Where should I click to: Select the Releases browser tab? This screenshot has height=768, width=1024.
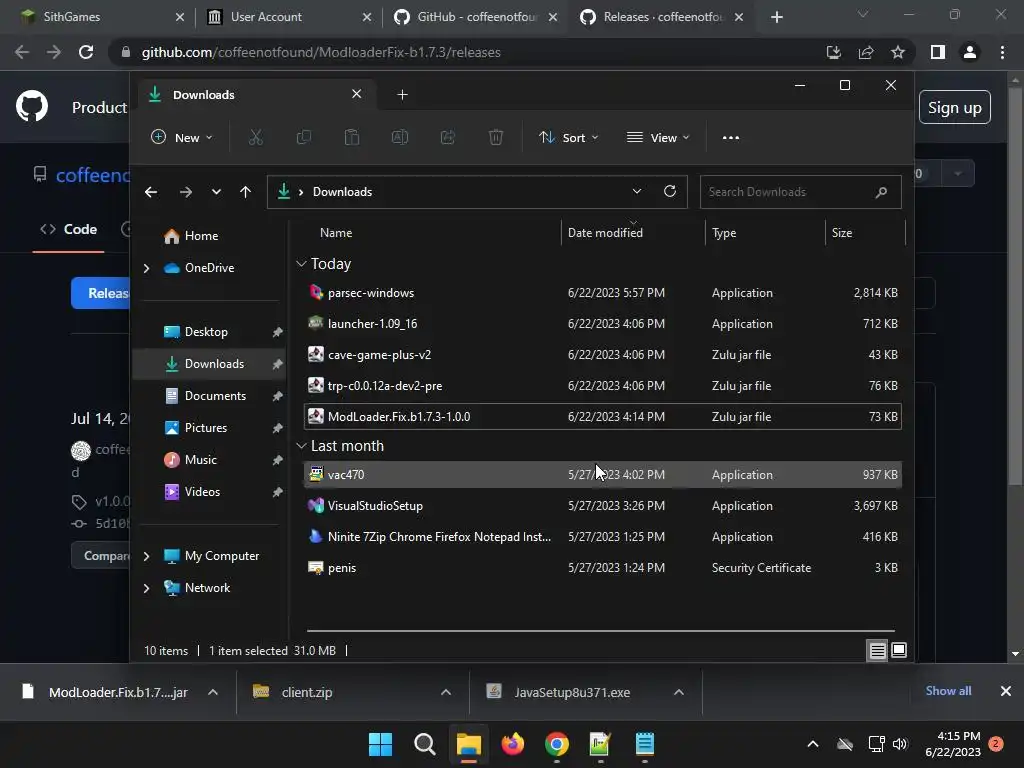(x=663, y=17)
